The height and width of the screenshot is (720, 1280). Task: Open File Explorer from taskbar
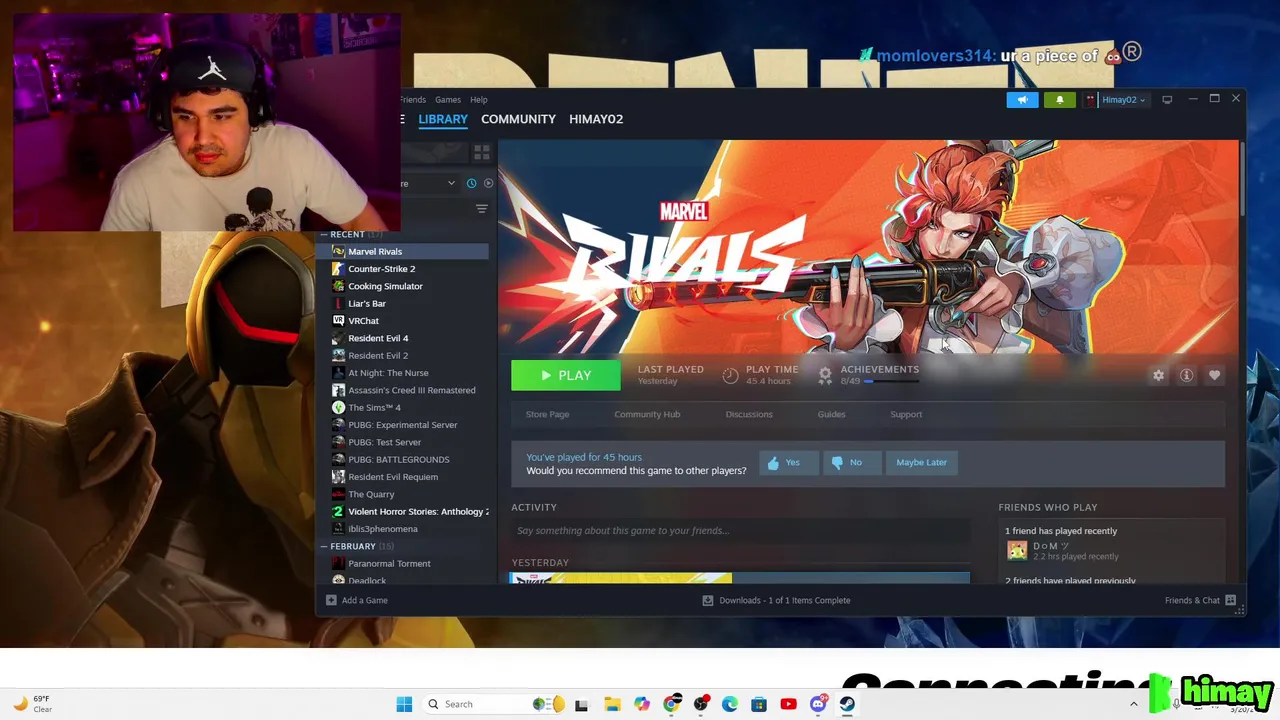click(612, 704)
